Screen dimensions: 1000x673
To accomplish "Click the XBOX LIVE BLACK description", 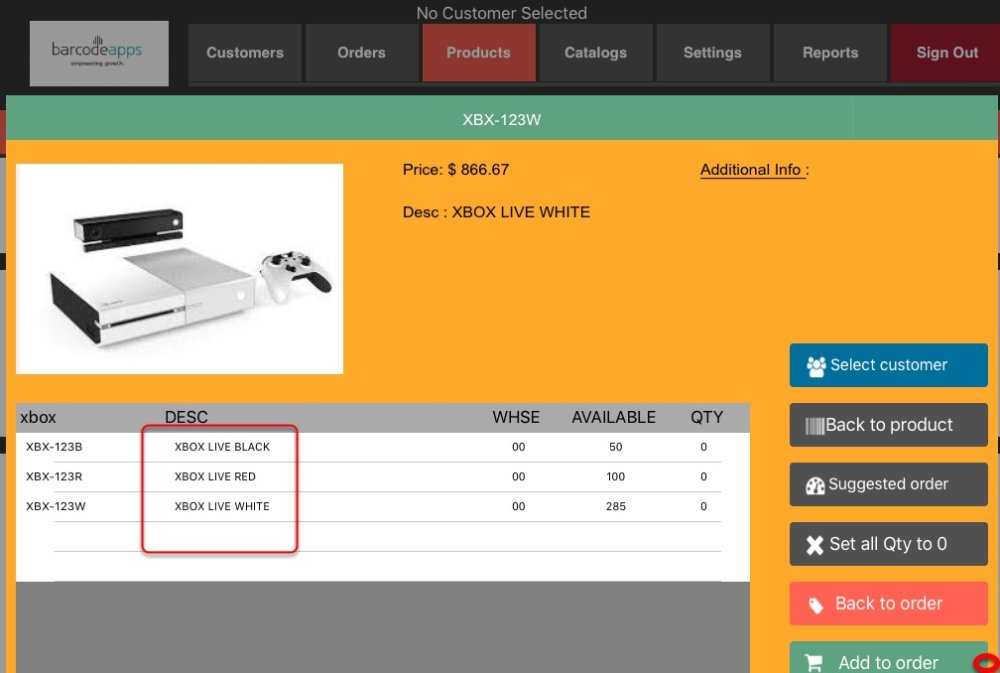I will click(x=222, y=447).
